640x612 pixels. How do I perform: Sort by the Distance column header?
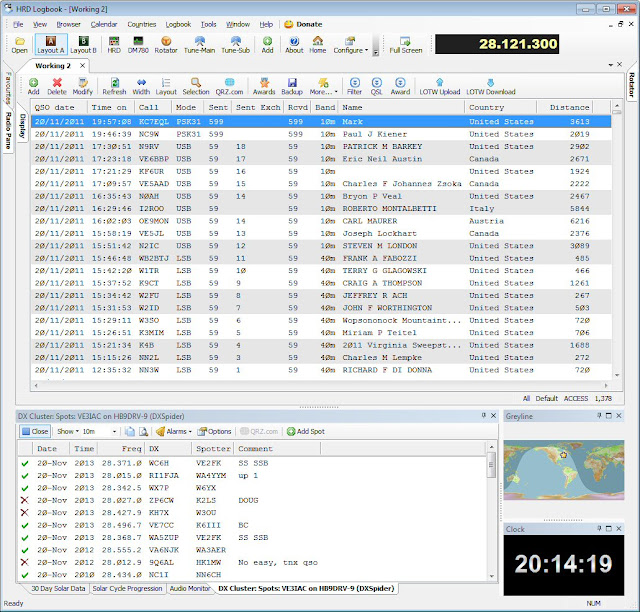click(564, 107)
